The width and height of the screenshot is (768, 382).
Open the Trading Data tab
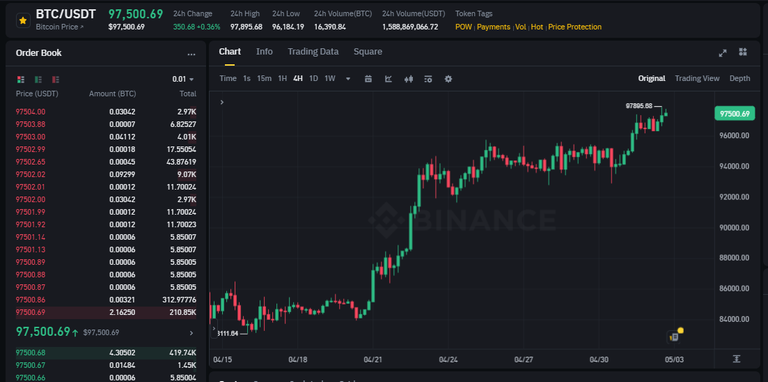coord(313,52)
